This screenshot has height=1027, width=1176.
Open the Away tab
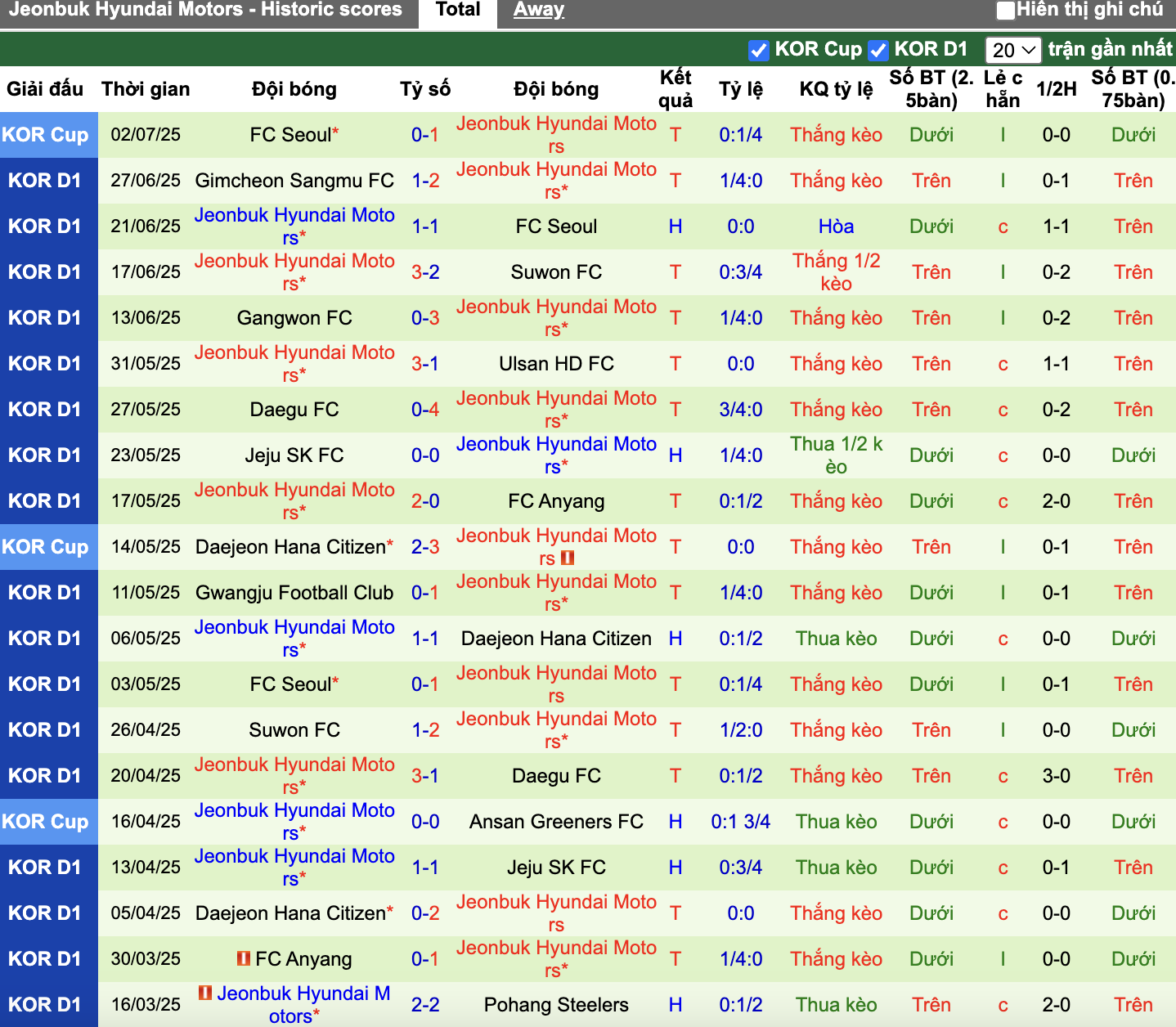pyautogui.click(x=539, y=10)
